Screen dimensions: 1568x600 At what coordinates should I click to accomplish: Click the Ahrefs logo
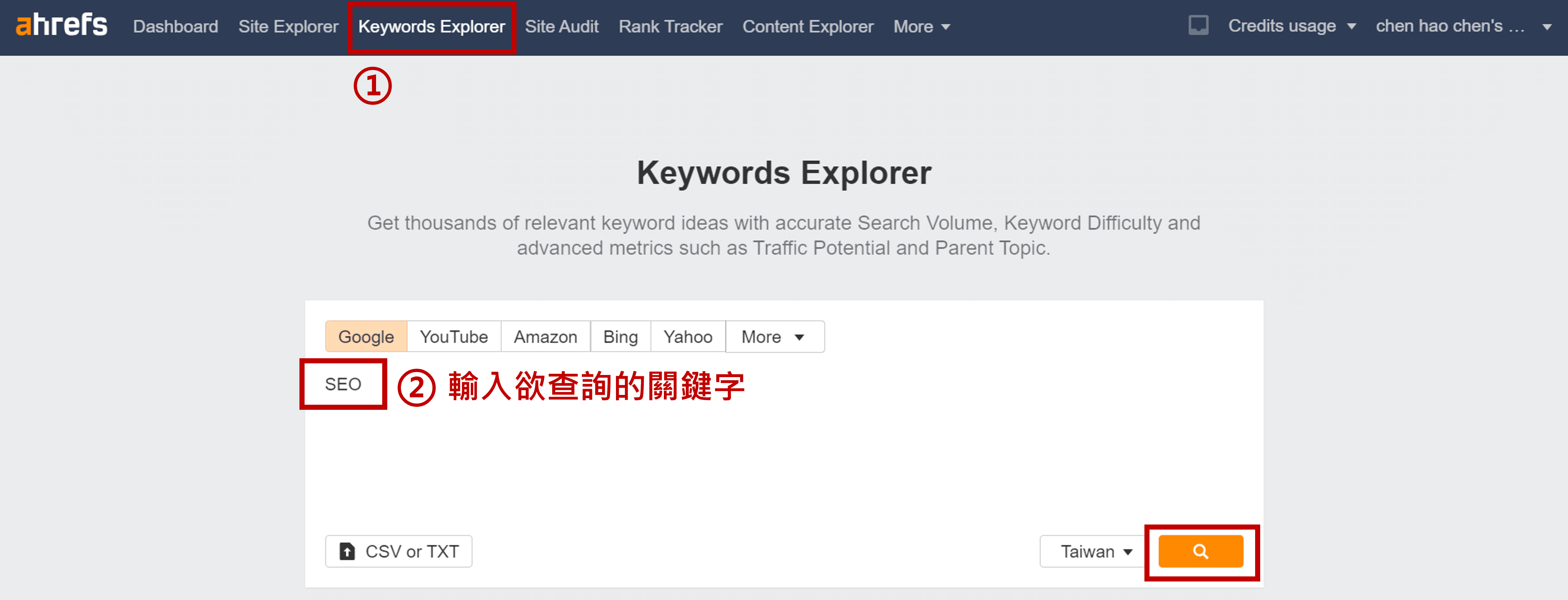(61, 25)
